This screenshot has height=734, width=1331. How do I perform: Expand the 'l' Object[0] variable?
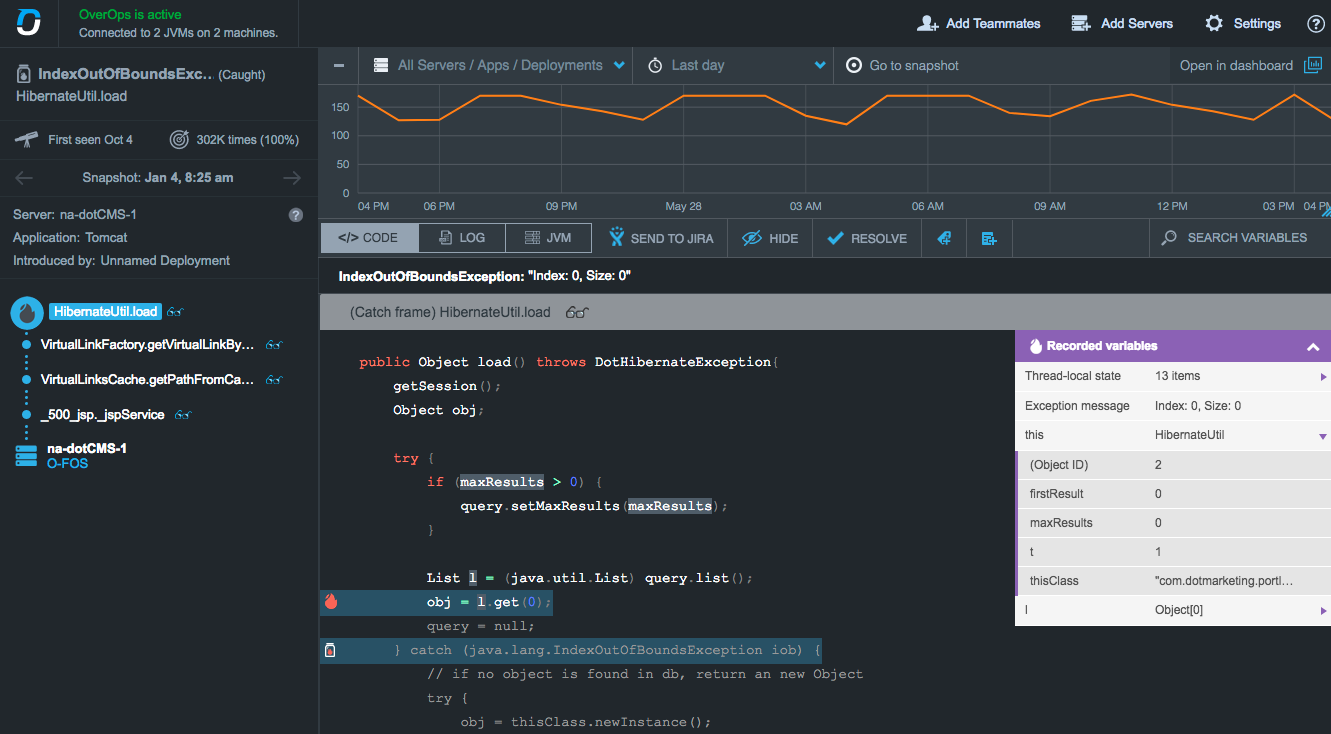(1323, 610)
